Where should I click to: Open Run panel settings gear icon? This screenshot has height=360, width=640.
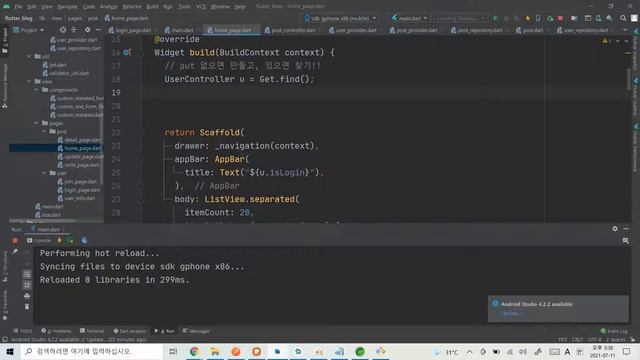click(615, 229)
